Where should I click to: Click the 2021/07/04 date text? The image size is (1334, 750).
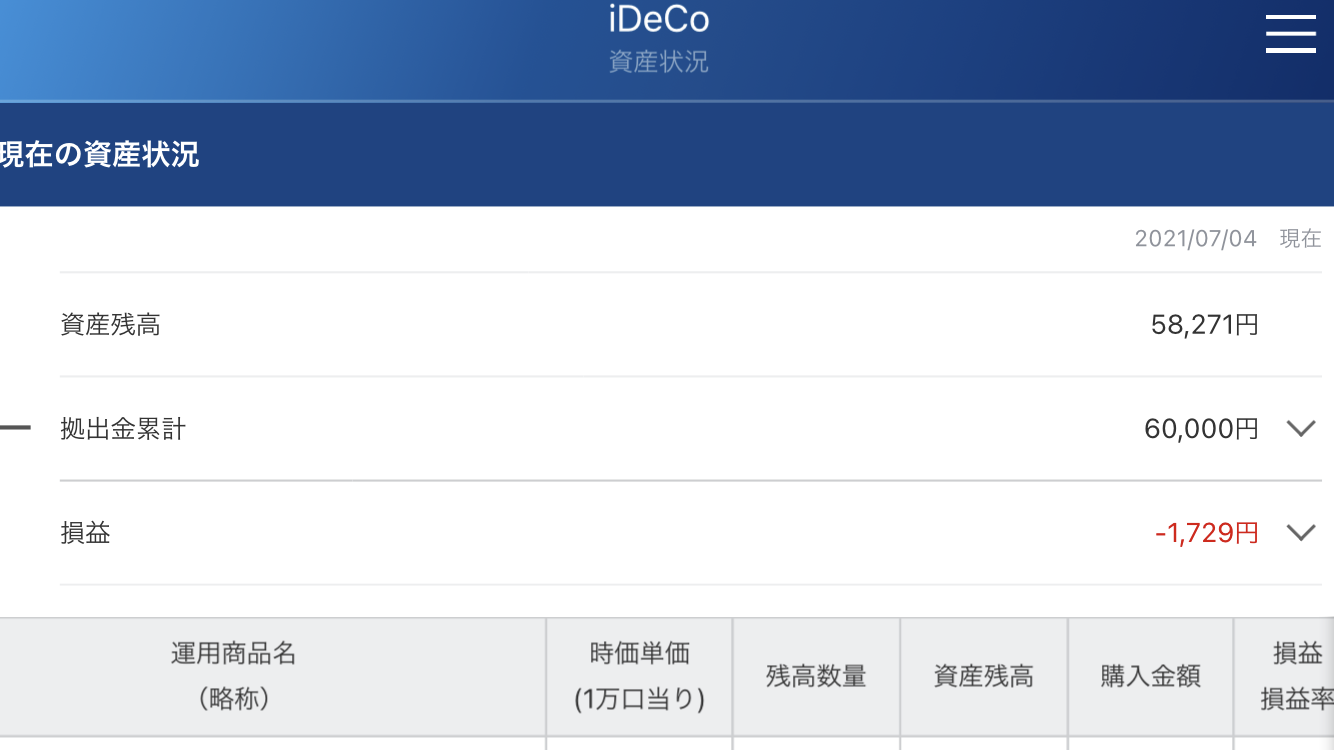[1195, 239]
